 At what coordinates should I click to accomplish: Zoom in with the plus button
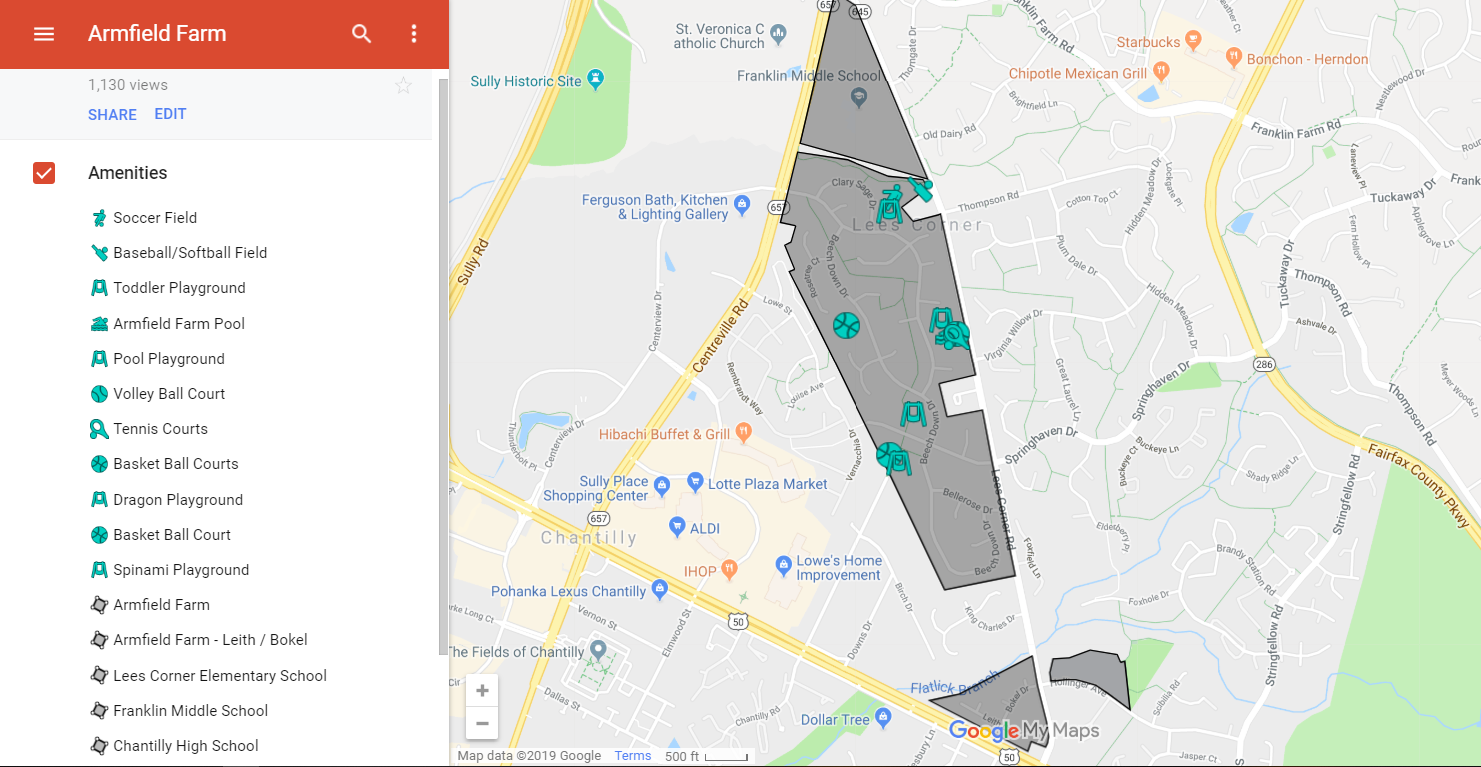[482, 691]
